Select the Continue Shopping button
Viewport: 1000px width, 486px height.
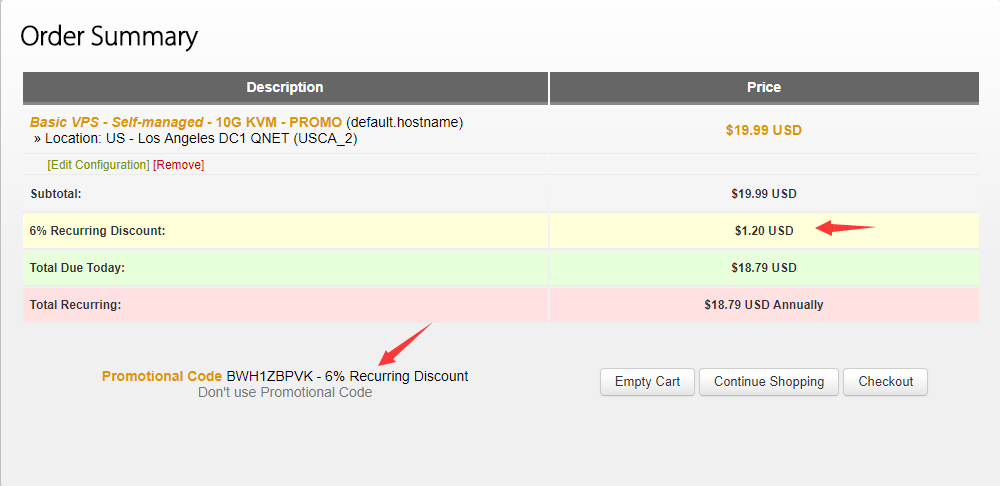pos(768,382)
